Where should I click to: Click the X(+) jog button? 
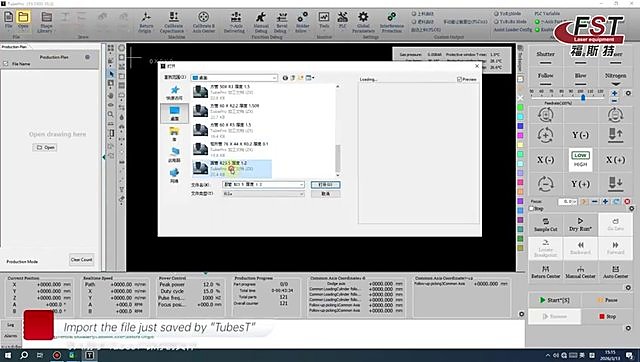[x=615, y=160]
